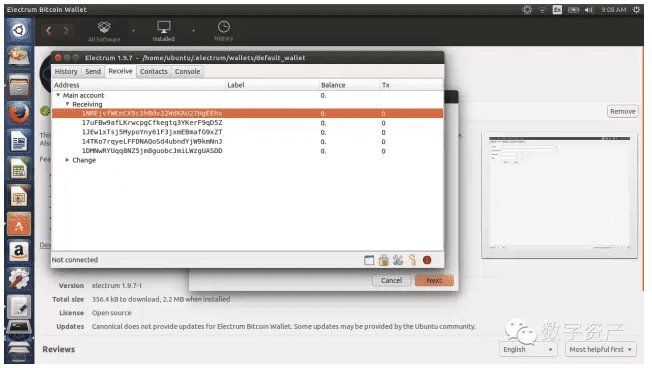Viewport: 652px width, 368px height.
Task: Select address starting with 17uFBw9
Action: click(x=247, y=123)
